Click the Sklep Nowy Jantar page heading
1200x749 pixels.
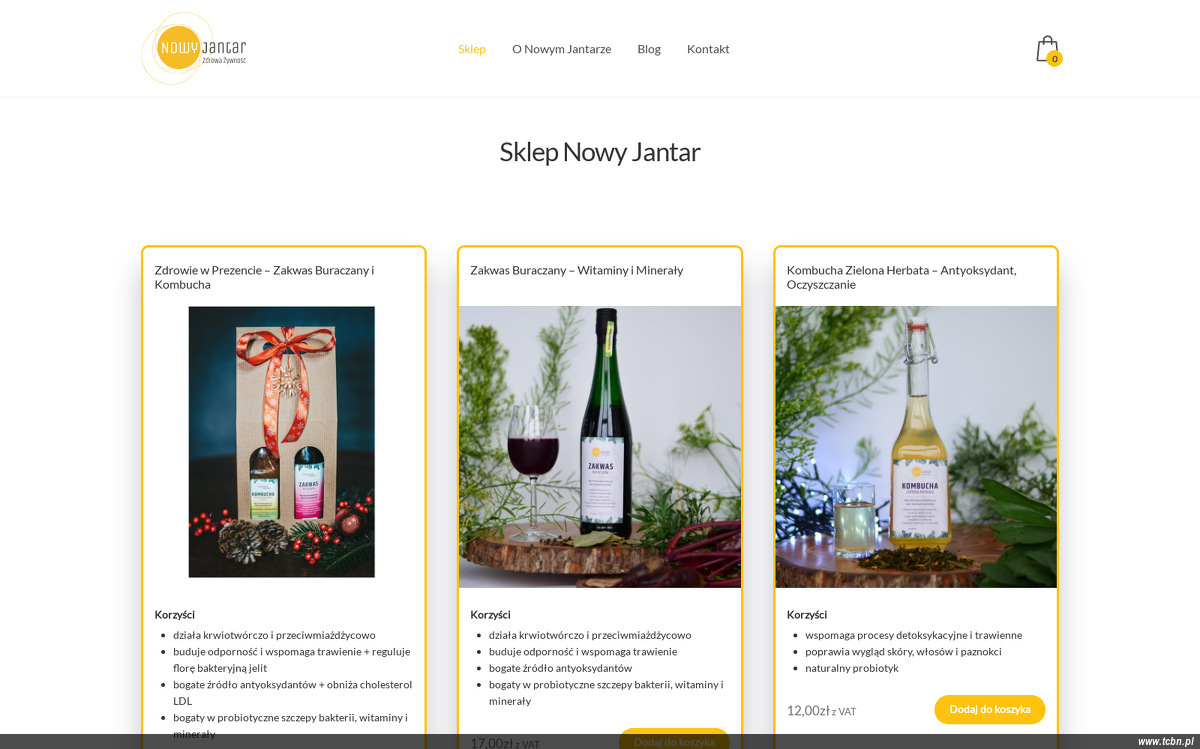pos(600,152)
